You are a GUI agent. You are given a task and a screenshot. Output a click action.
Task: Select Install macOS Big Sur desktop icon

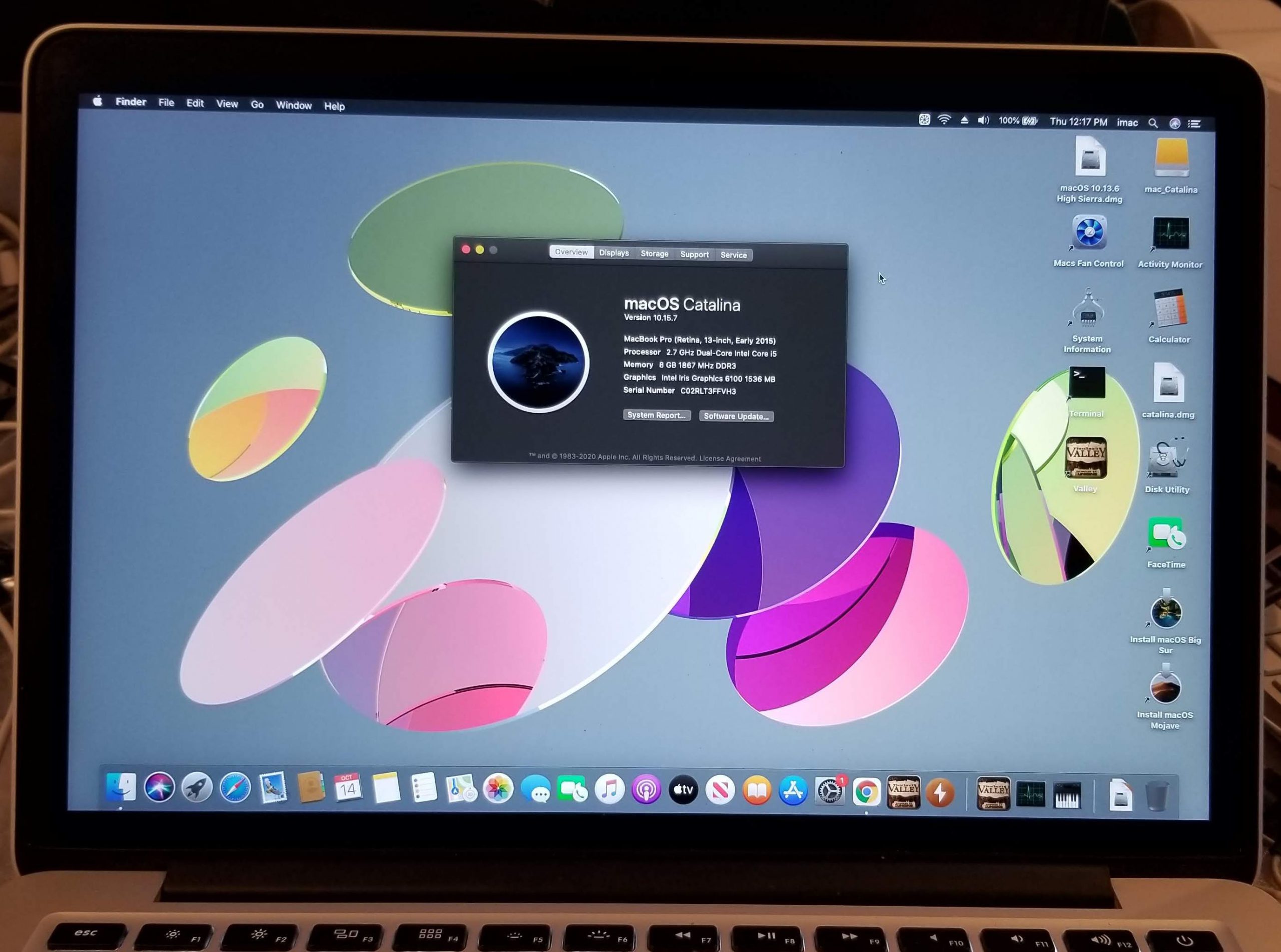(1166, 621)
